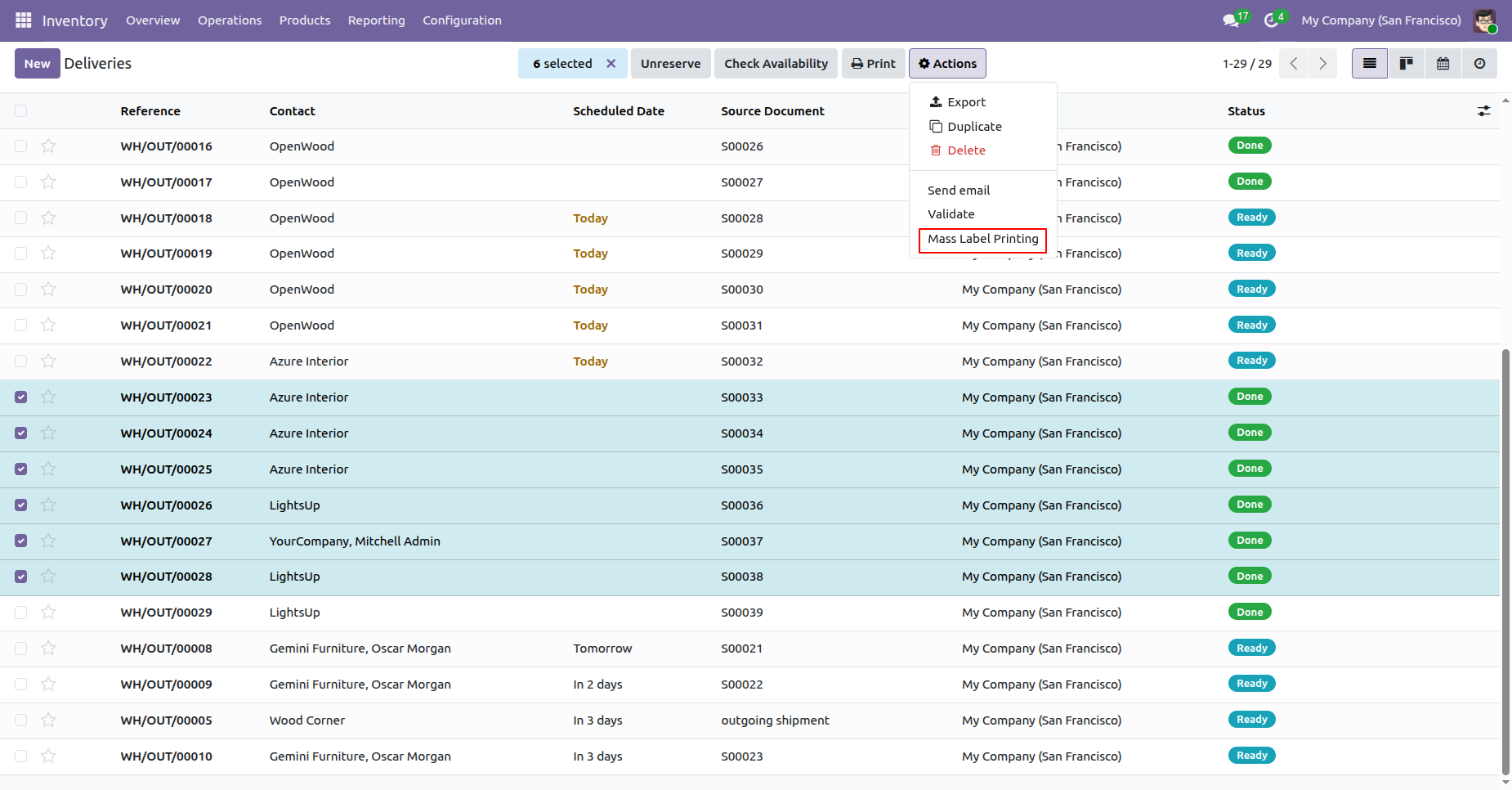The image size is (1512, 790).
Task: Toggle the select-all header checkbox
Action: click(x=21, y=111)
